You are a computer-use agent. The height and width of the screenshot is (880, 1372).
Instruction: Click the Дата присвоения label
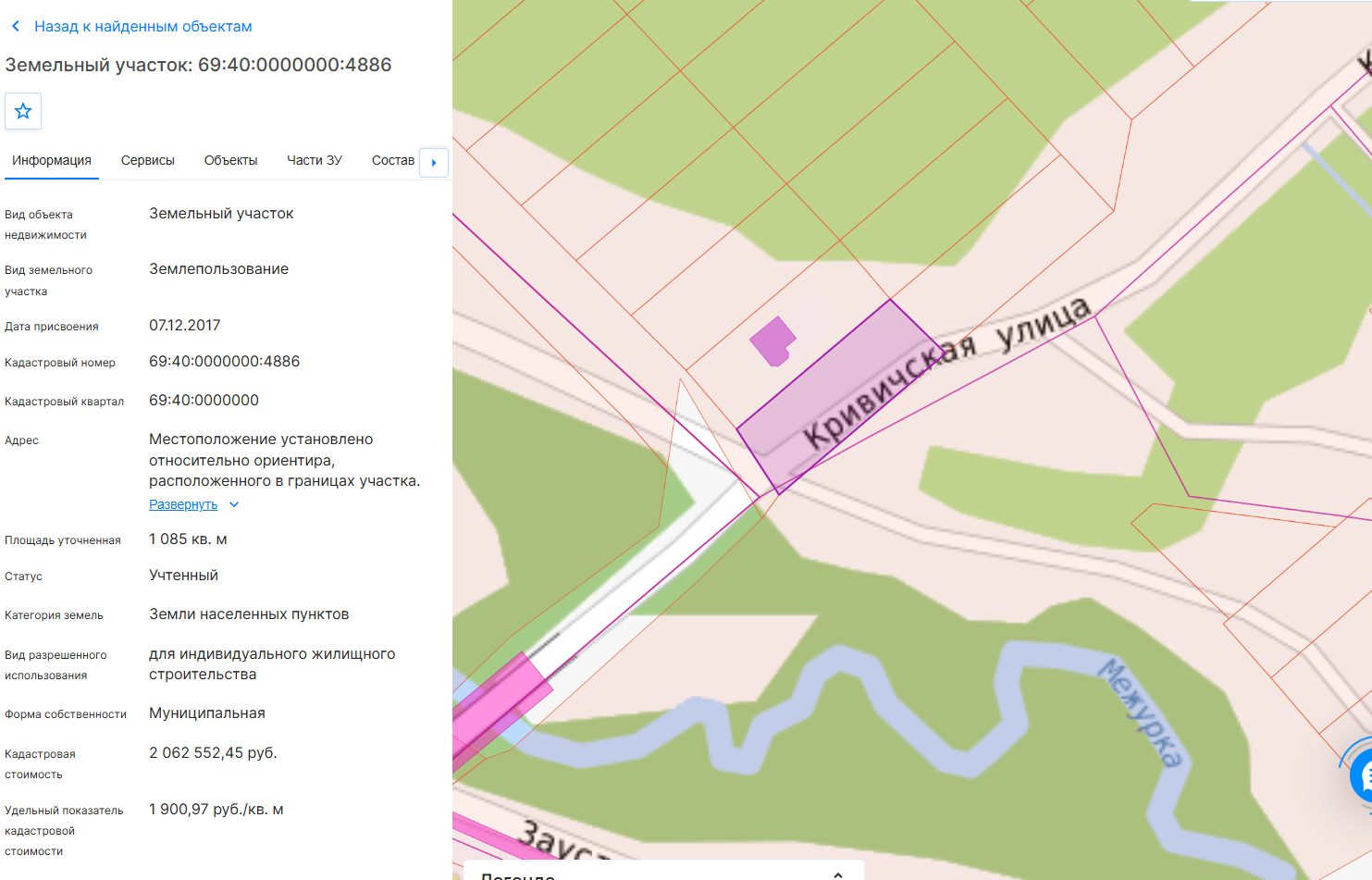point(52,327)
